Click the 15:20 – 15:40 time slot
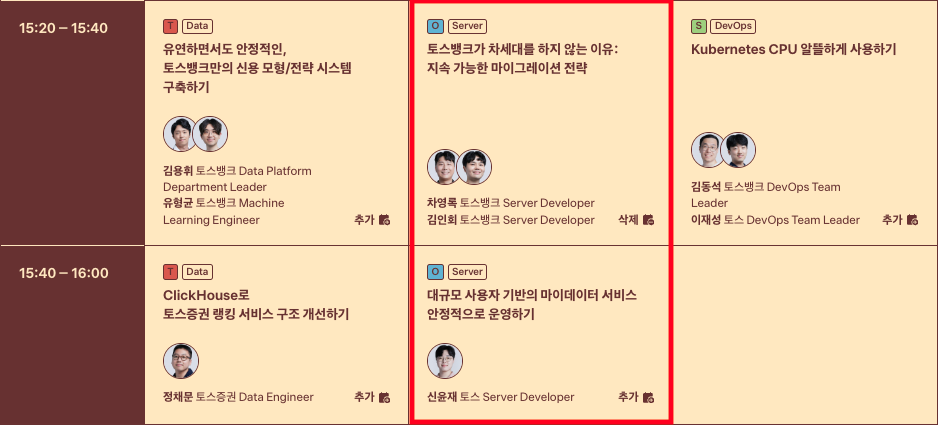The image size is (938, 425). coord(63,28)
